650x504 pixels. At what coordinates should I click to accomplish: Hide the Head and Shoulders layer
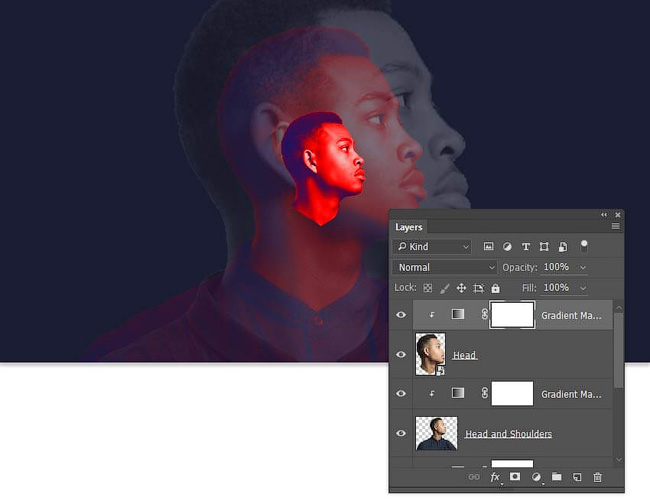click(x=401, y=433)
